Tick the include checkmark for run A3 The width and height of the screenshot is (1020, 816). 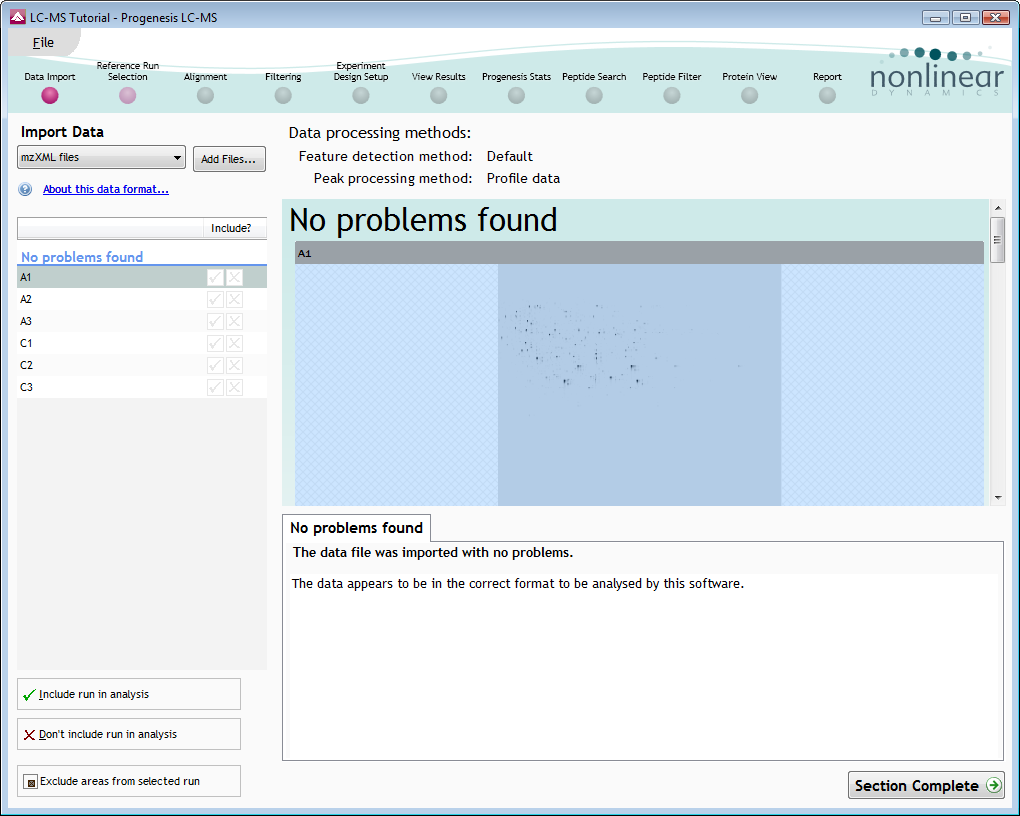(x=215, y=321)
